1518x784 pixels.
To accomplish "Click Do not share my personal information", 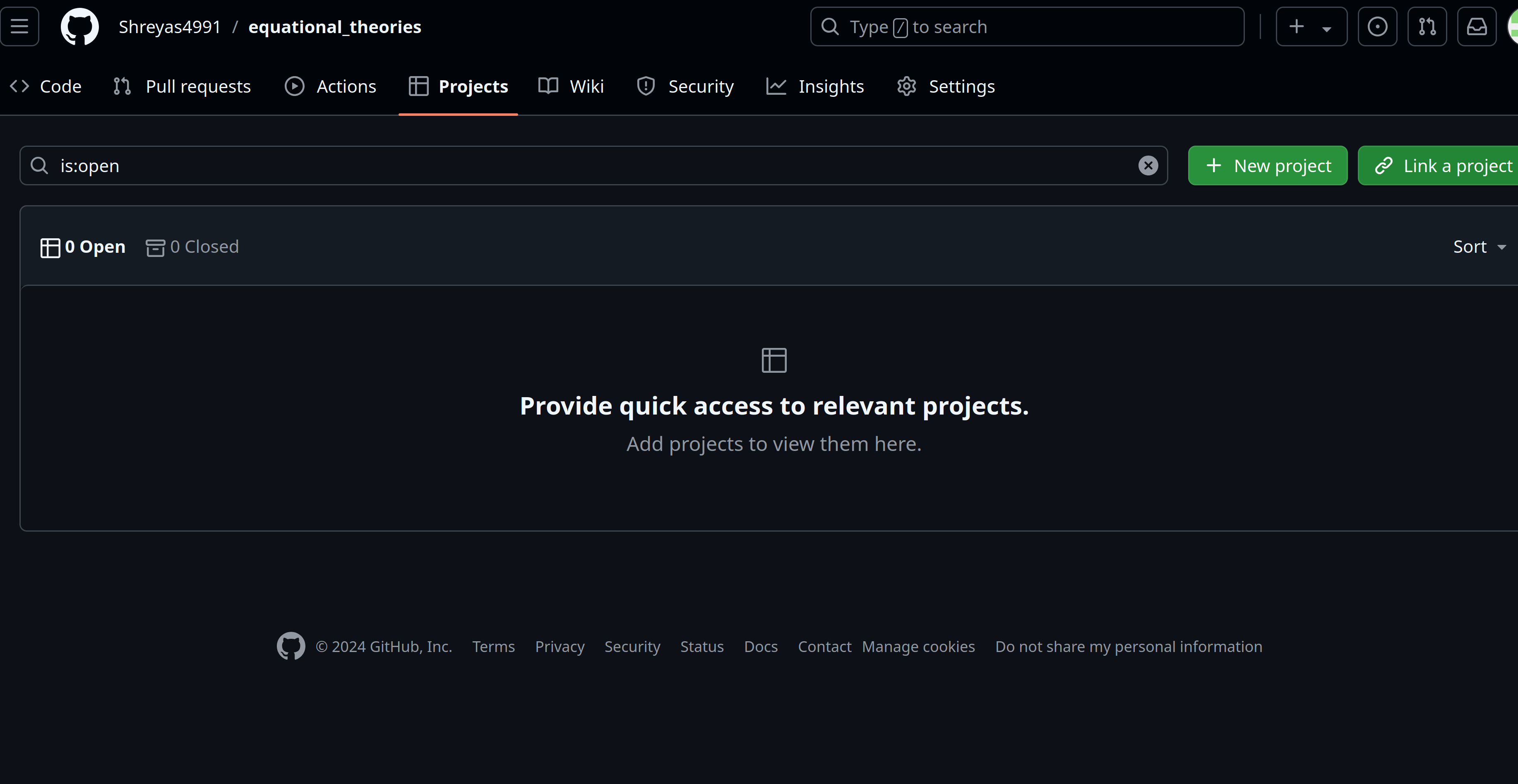I will click(x=1129, y=647).
